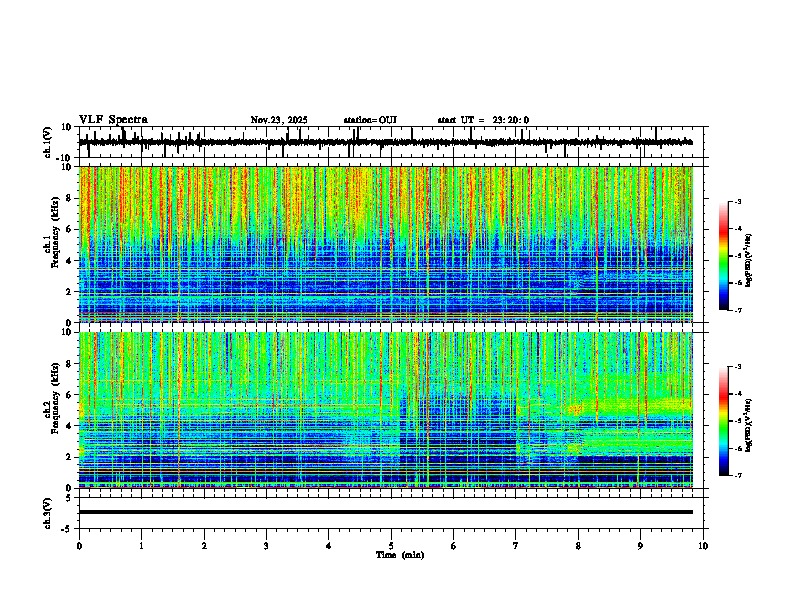This screenshot has width=792, height=612.
Task: Click the "2" kHz tick on ch.2 axis
Action: pos(70,457)
